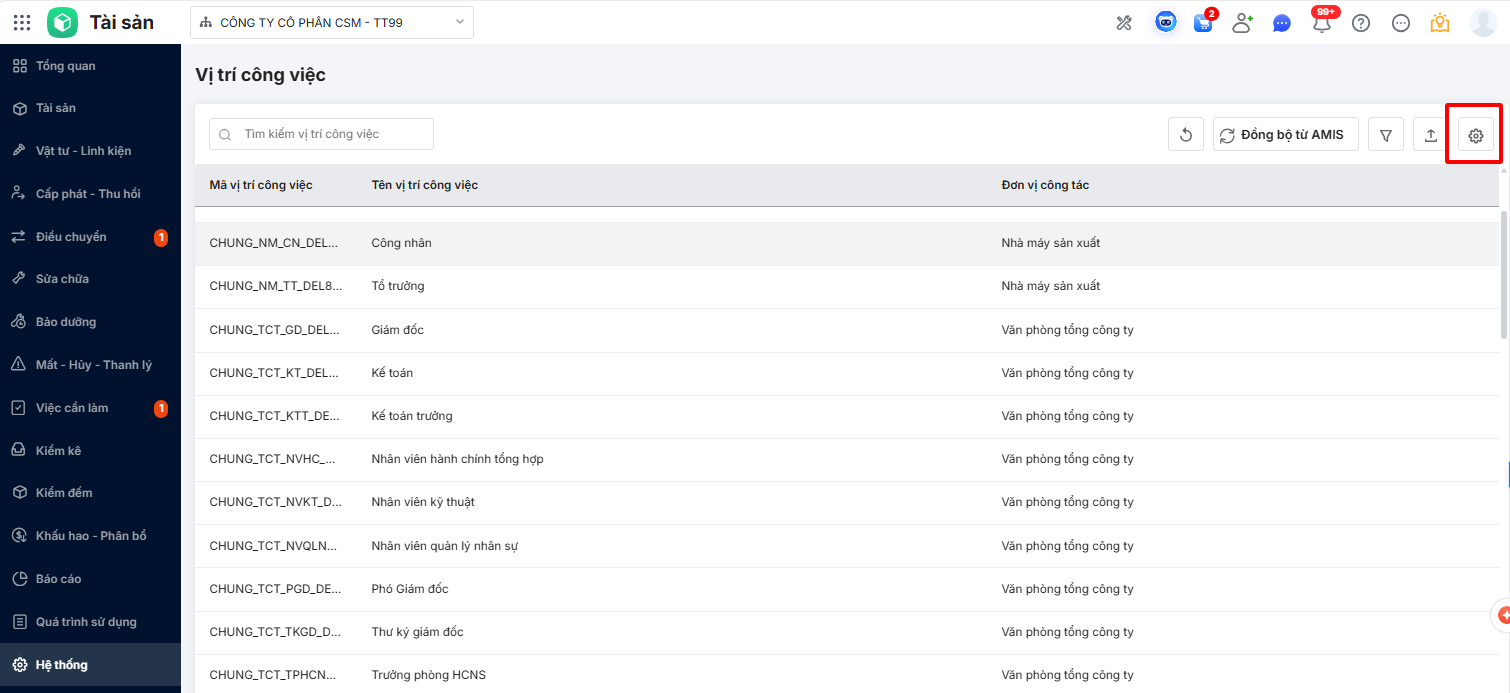Click the vertical table scrollbar
The width and height of the screenshot is (1510, 693).
tap(1504, 275)
